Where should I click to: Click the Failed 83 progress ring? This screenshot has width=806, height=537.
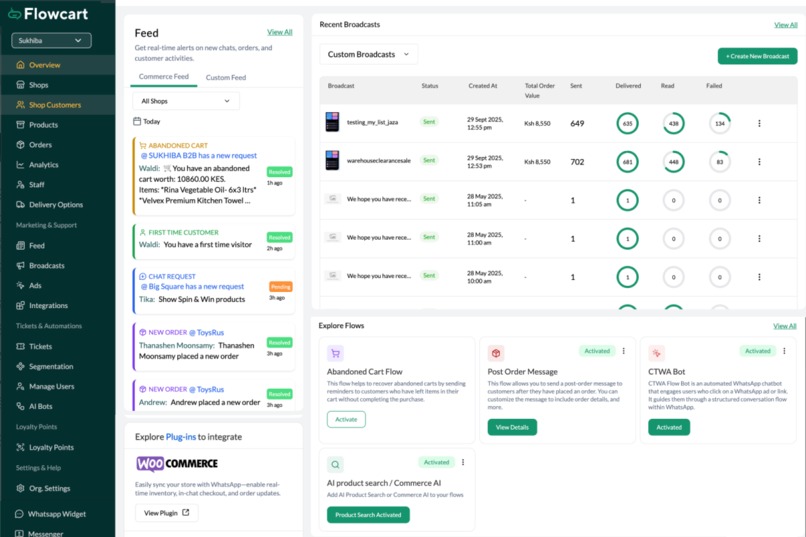point(720,162)
